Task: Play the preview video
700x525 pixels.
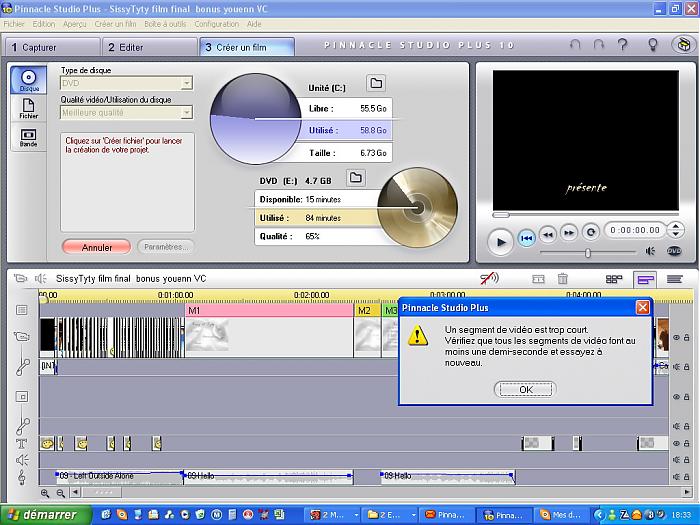Action: [x=500, y=242]
